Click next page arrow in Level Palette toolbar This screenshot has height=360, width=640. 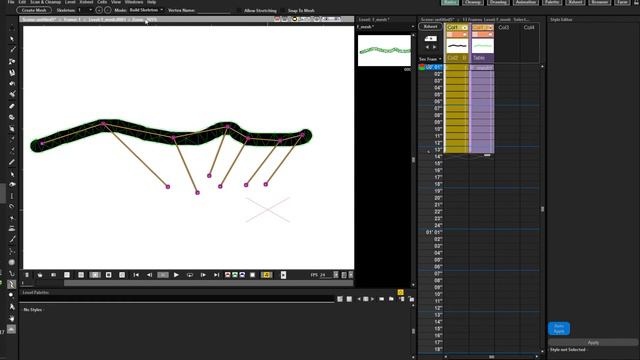coord(372,299)
